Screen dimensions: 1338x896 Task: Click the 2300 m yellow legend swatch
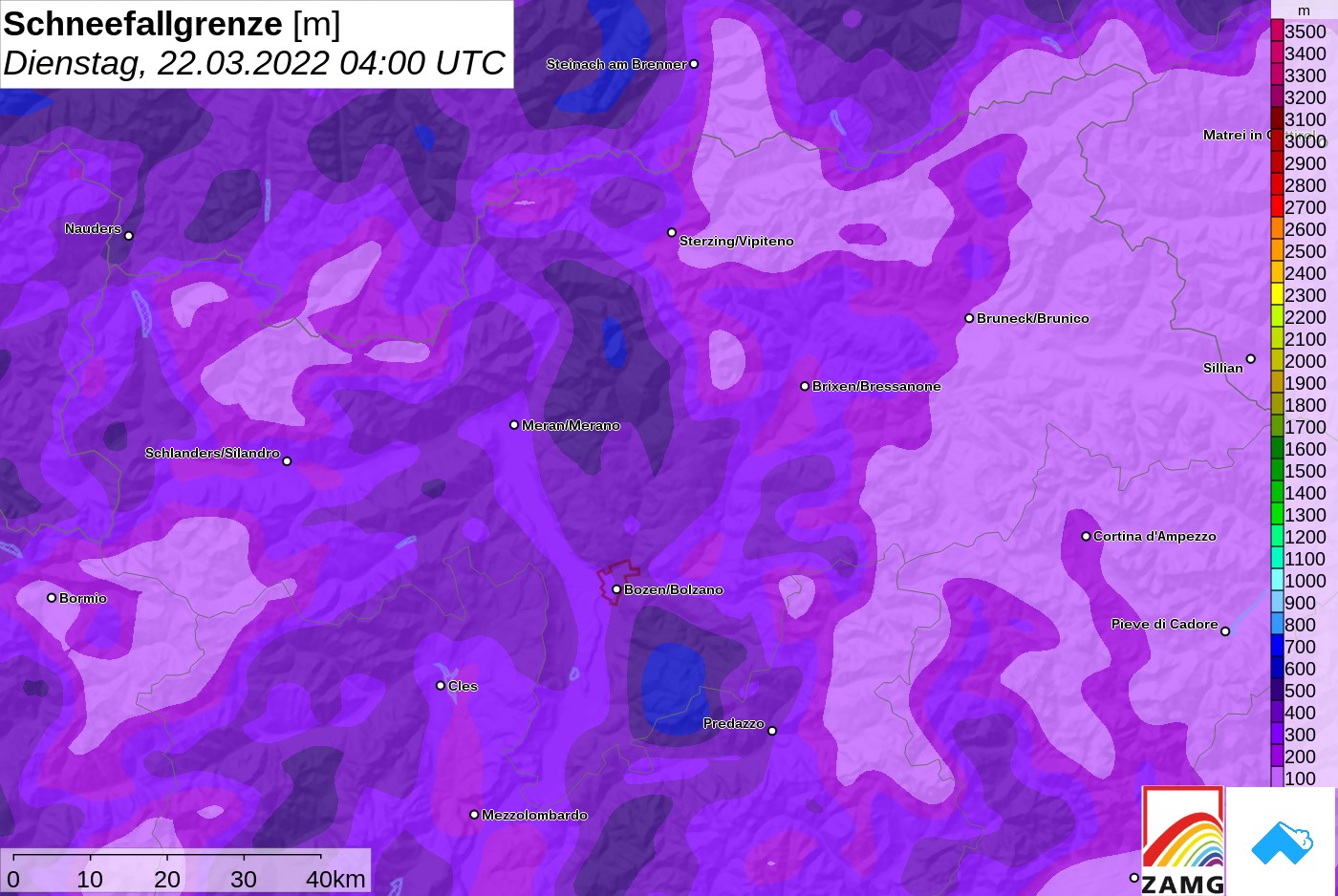pyautogui.click(x=1277, y=294)
